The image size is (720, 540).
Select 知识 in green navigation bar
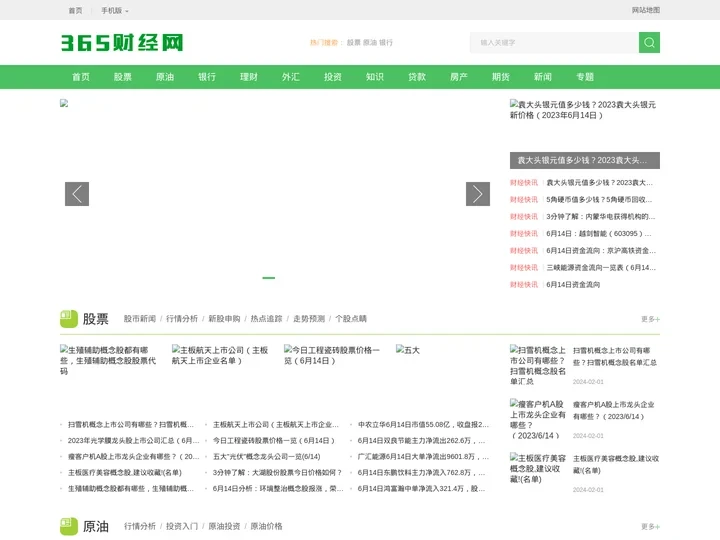(x=375, y=77)
